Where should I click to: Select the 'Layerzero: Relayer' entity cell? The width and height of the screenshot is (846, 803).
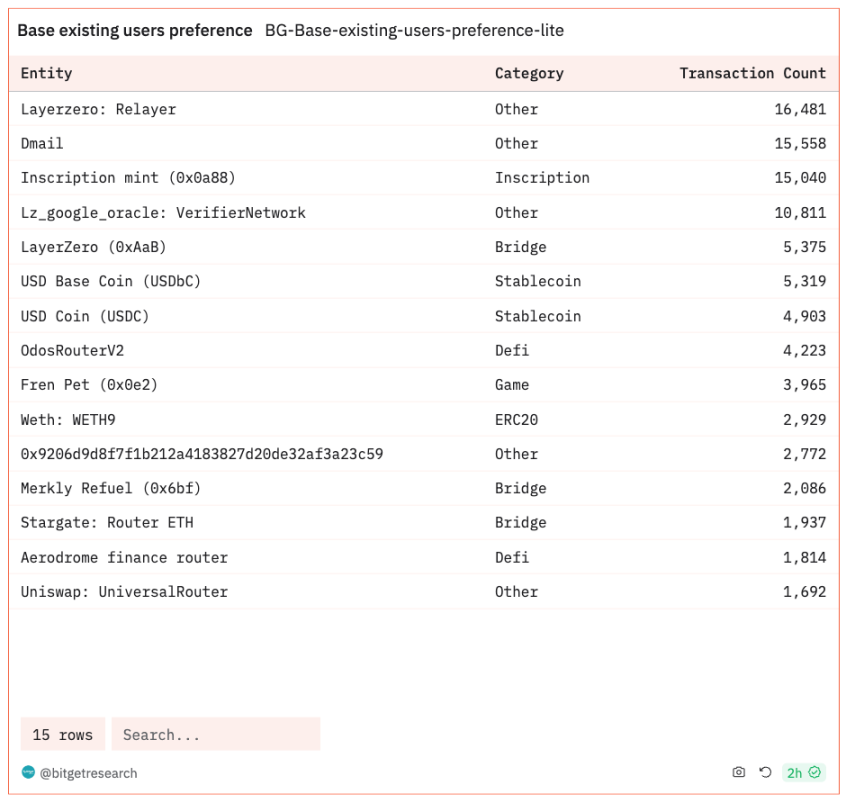click(x=98, y=109)
